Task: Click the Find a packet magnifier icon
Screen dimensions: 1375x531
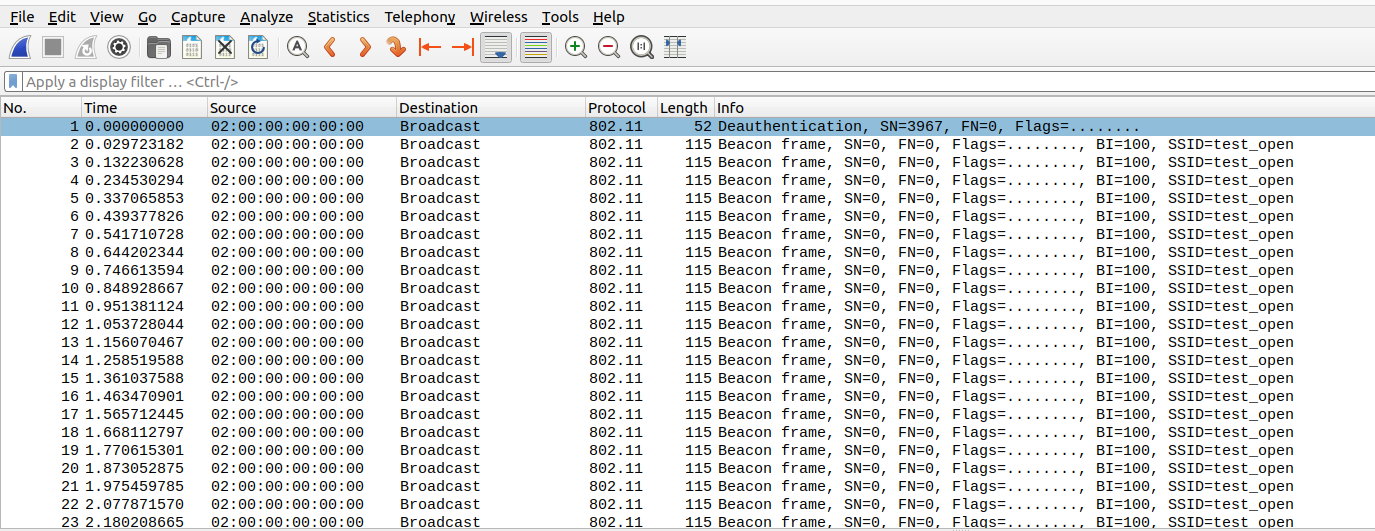Action: click(x=297, y=47)
